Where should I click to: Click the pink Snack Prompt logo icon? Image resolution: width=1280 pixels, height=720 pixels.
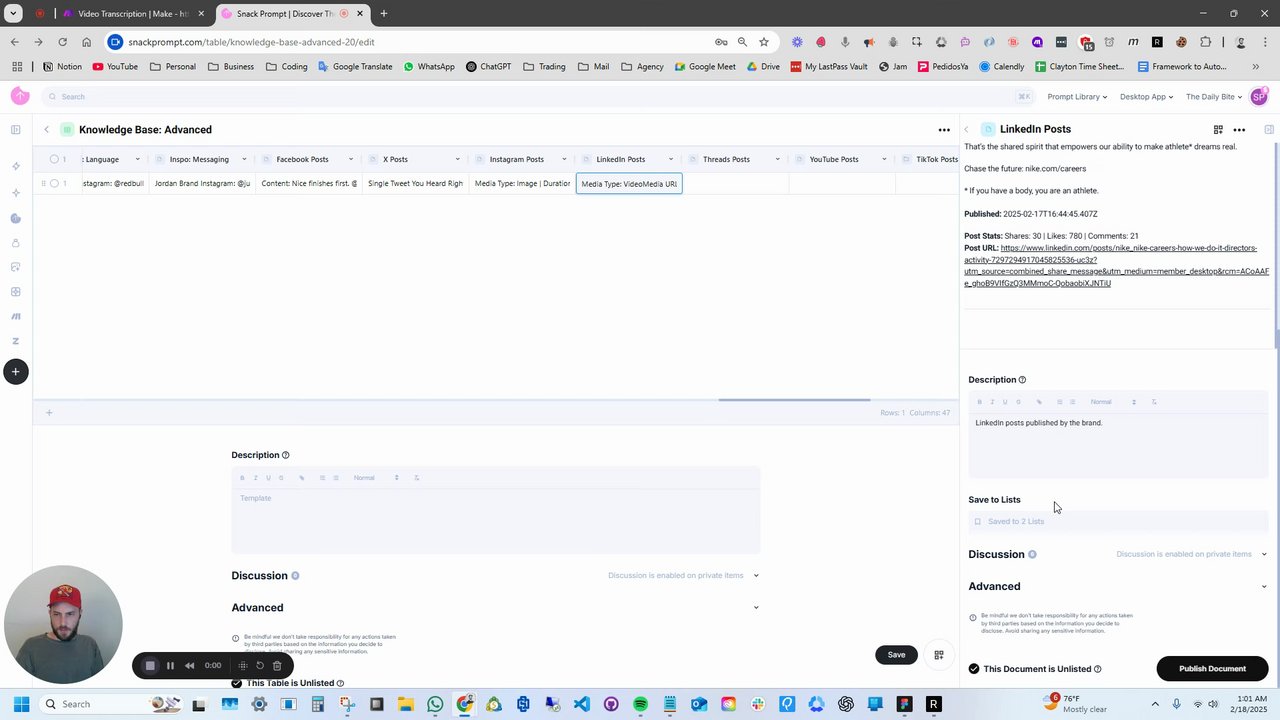click(x=20, y=96)
